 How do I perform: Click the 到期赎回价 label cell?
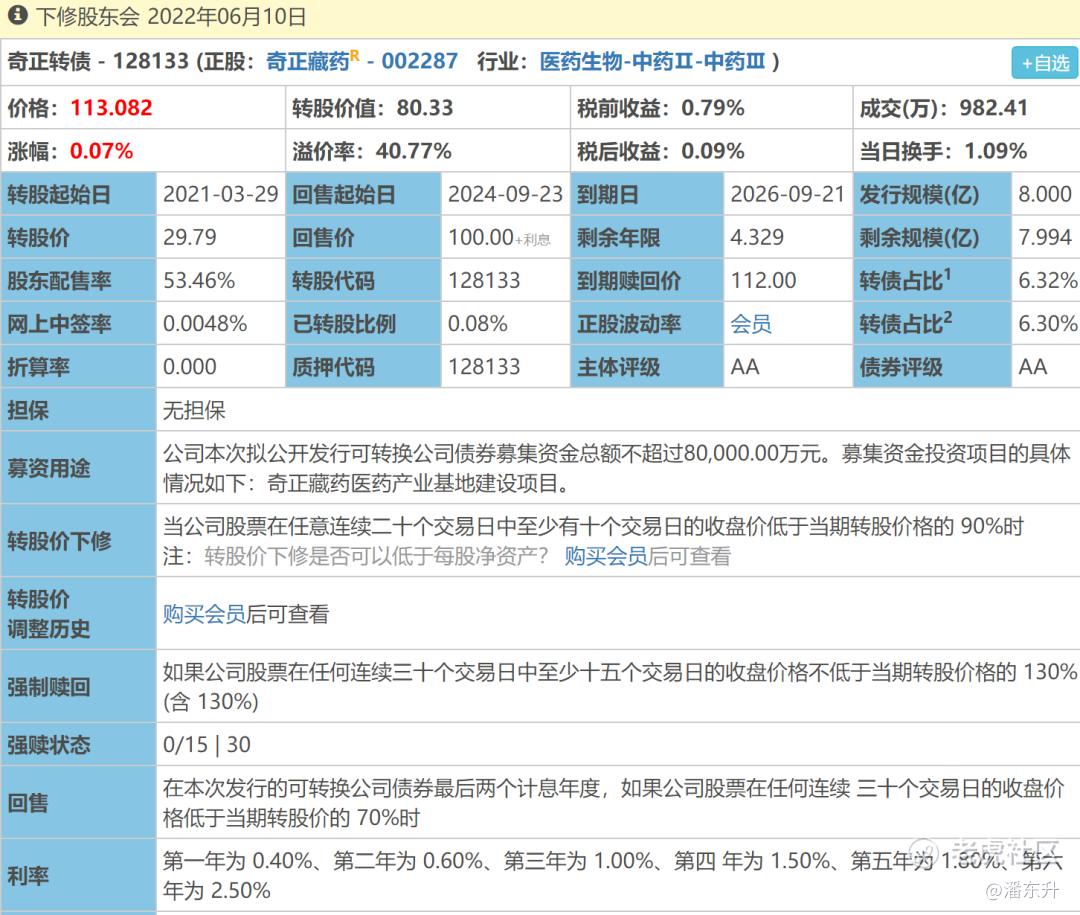pos(647,280)
